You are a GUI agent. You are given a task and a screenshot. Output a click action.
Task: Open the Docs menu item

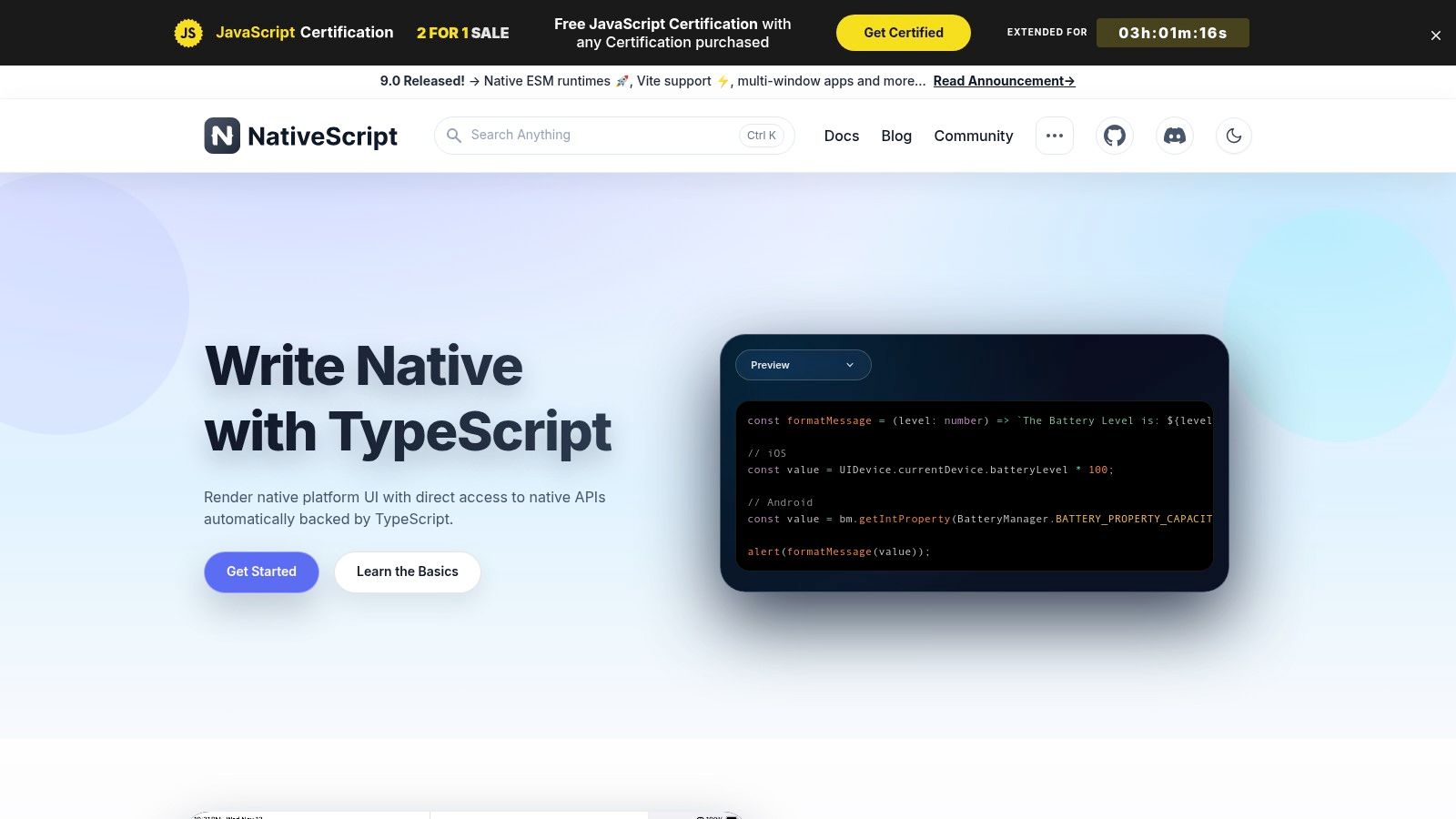[841, 136]
